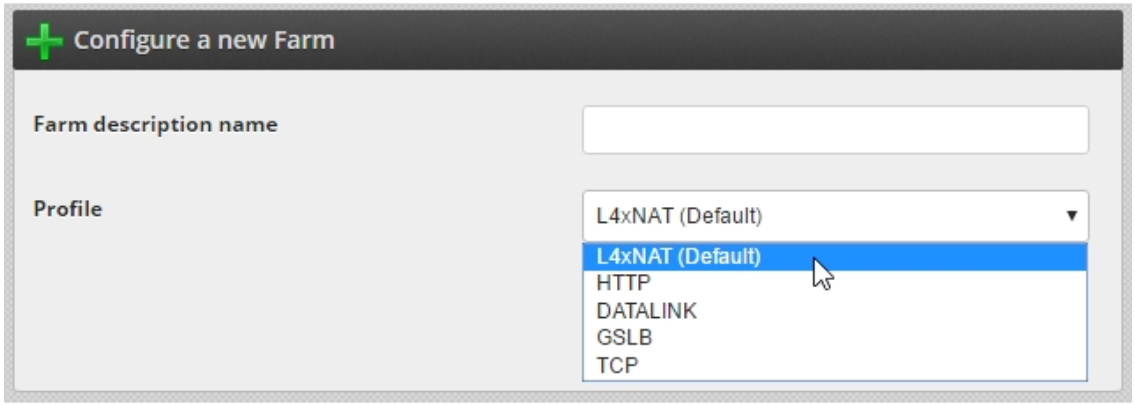Click the dark header bar's empty area

pos(724,40)
